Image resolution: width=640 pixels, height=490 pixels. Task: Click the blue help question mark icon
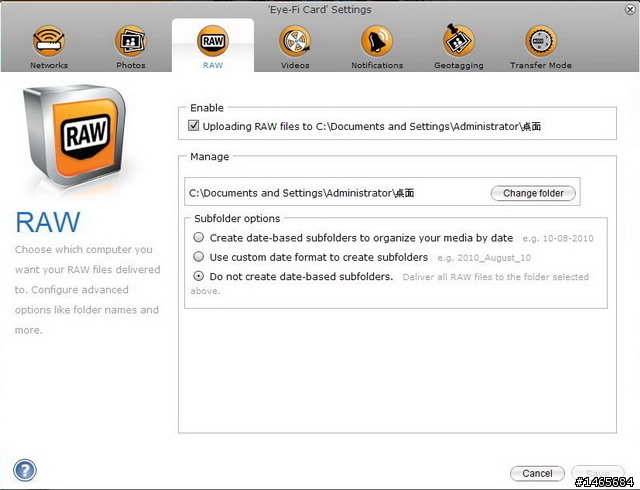pyautogui.click(x=25, y=470)
